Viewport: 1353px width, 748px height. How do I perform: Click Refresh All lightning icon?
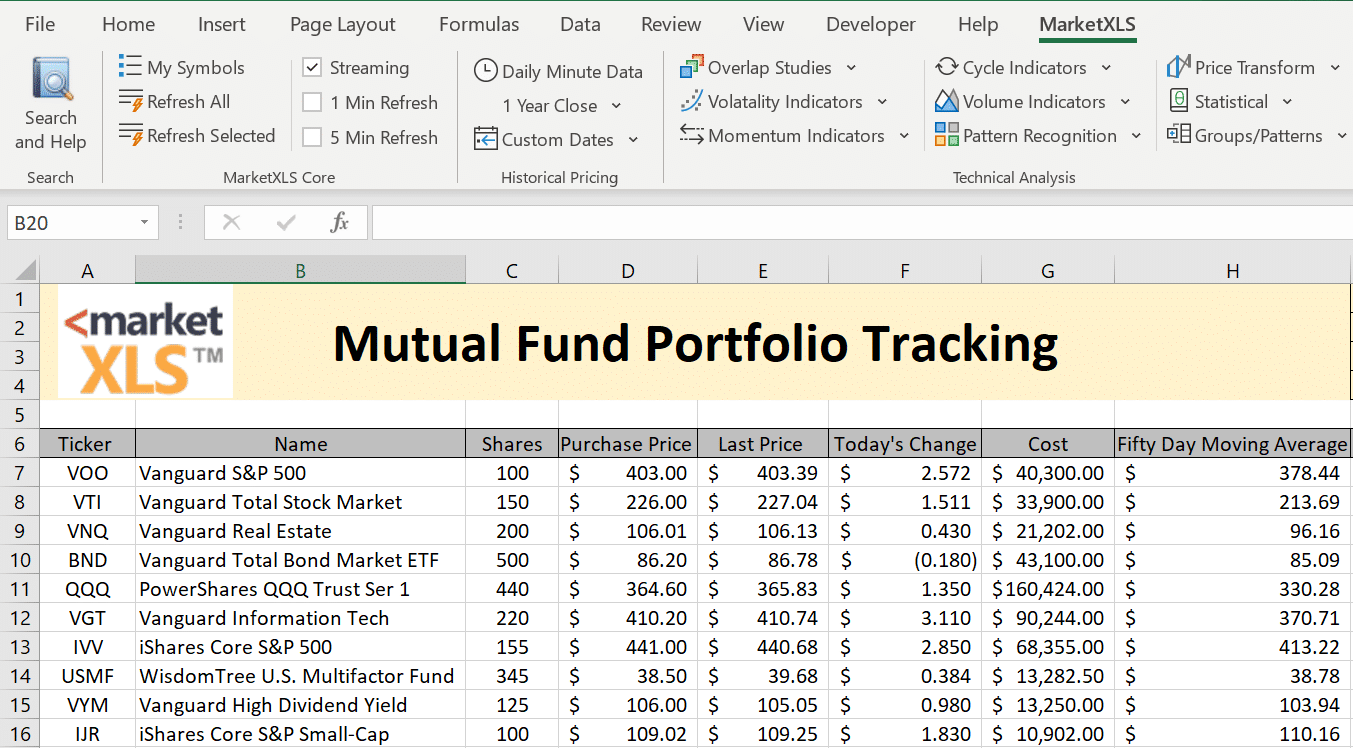click(130, 101)
